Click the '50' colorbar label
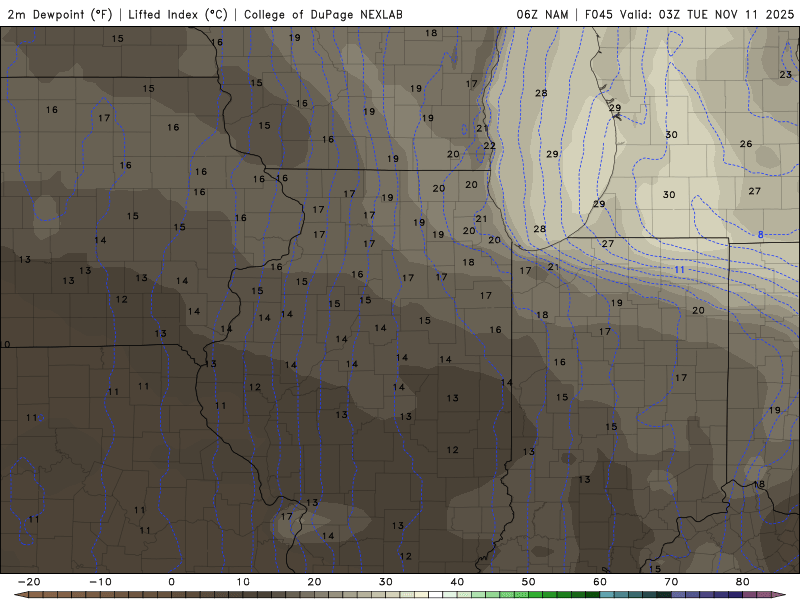Viewport: 800px width, 600px height. (x=529, y=582)
